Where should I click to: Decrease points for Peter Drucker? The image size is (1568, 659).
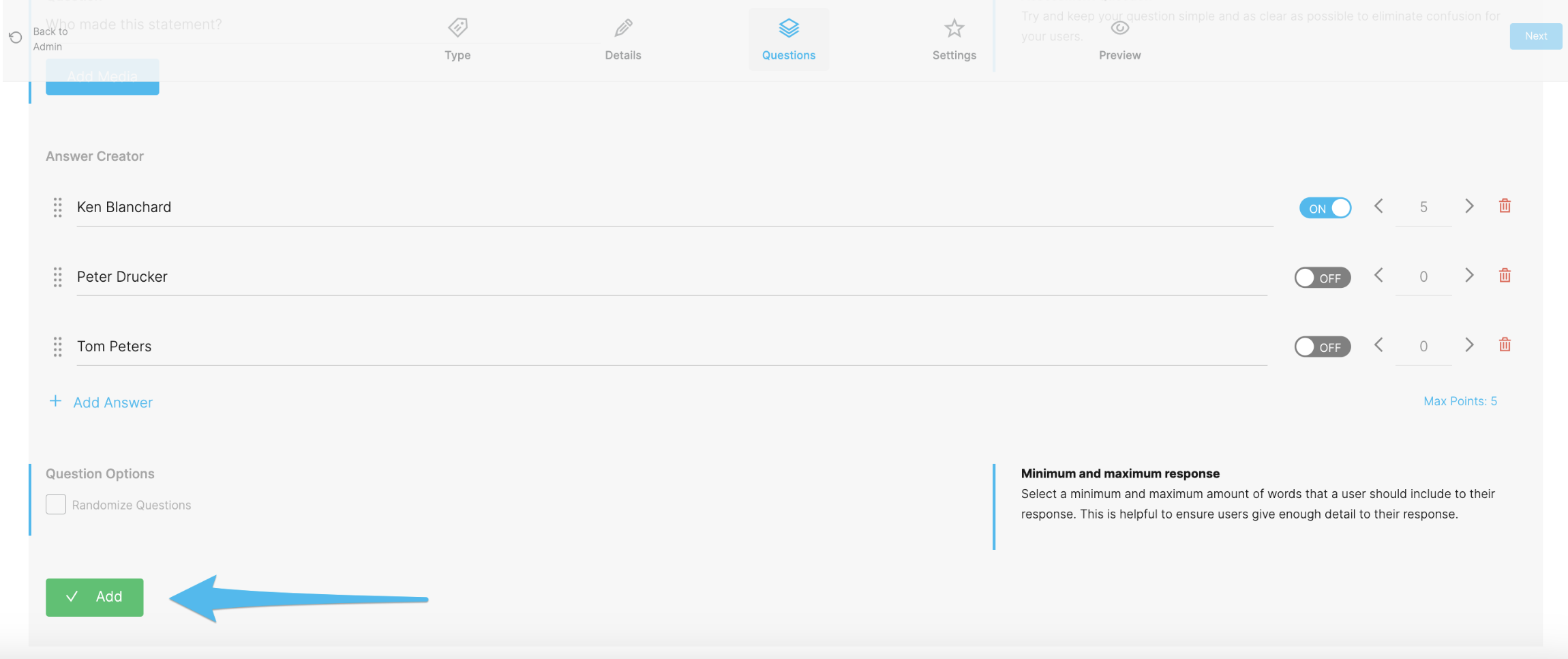coord(1378,276)
